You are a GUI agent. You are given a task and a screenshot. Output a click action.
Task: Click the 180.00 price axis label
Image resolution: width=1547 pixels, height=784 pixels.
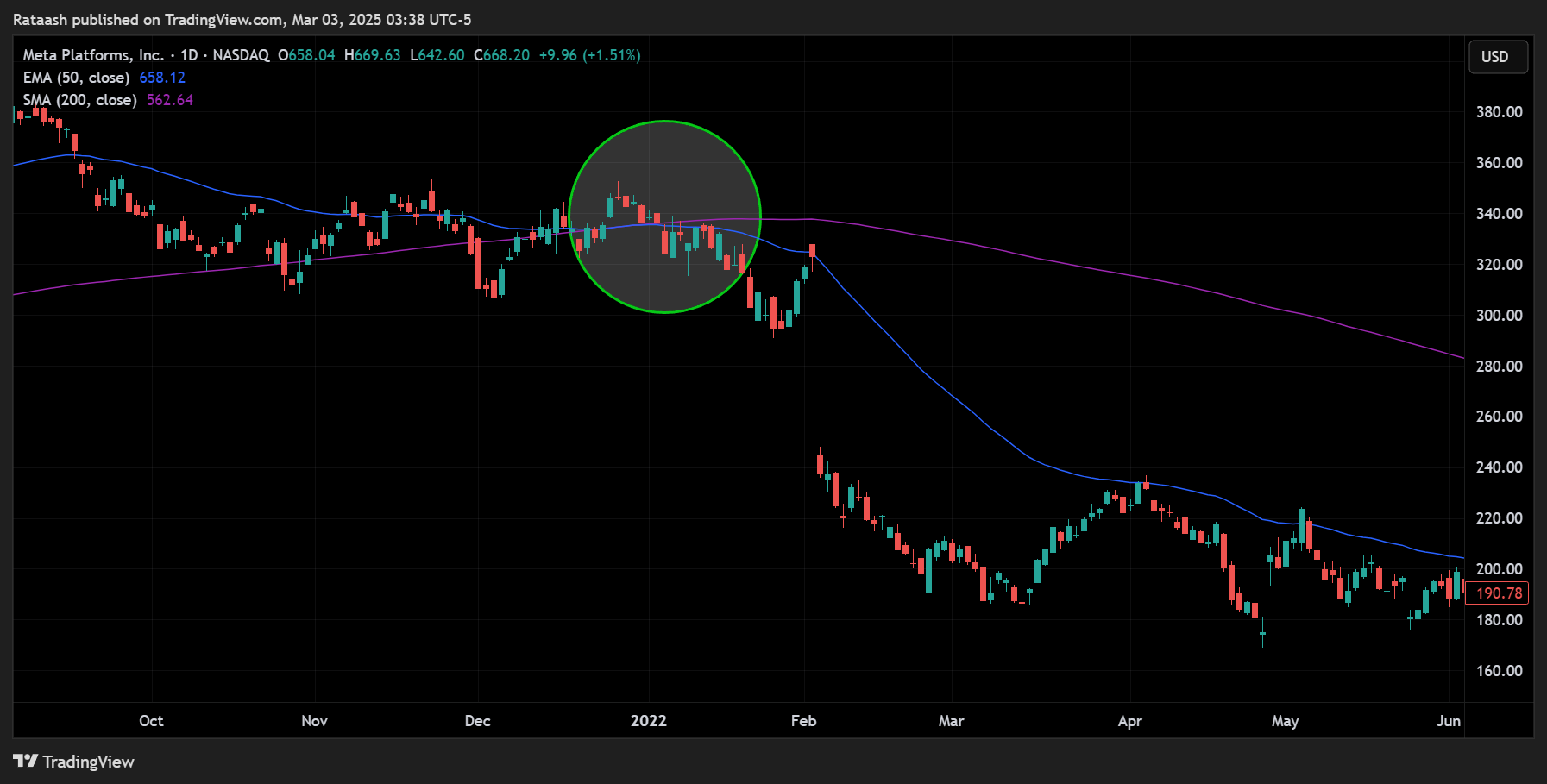(1499, 620)
